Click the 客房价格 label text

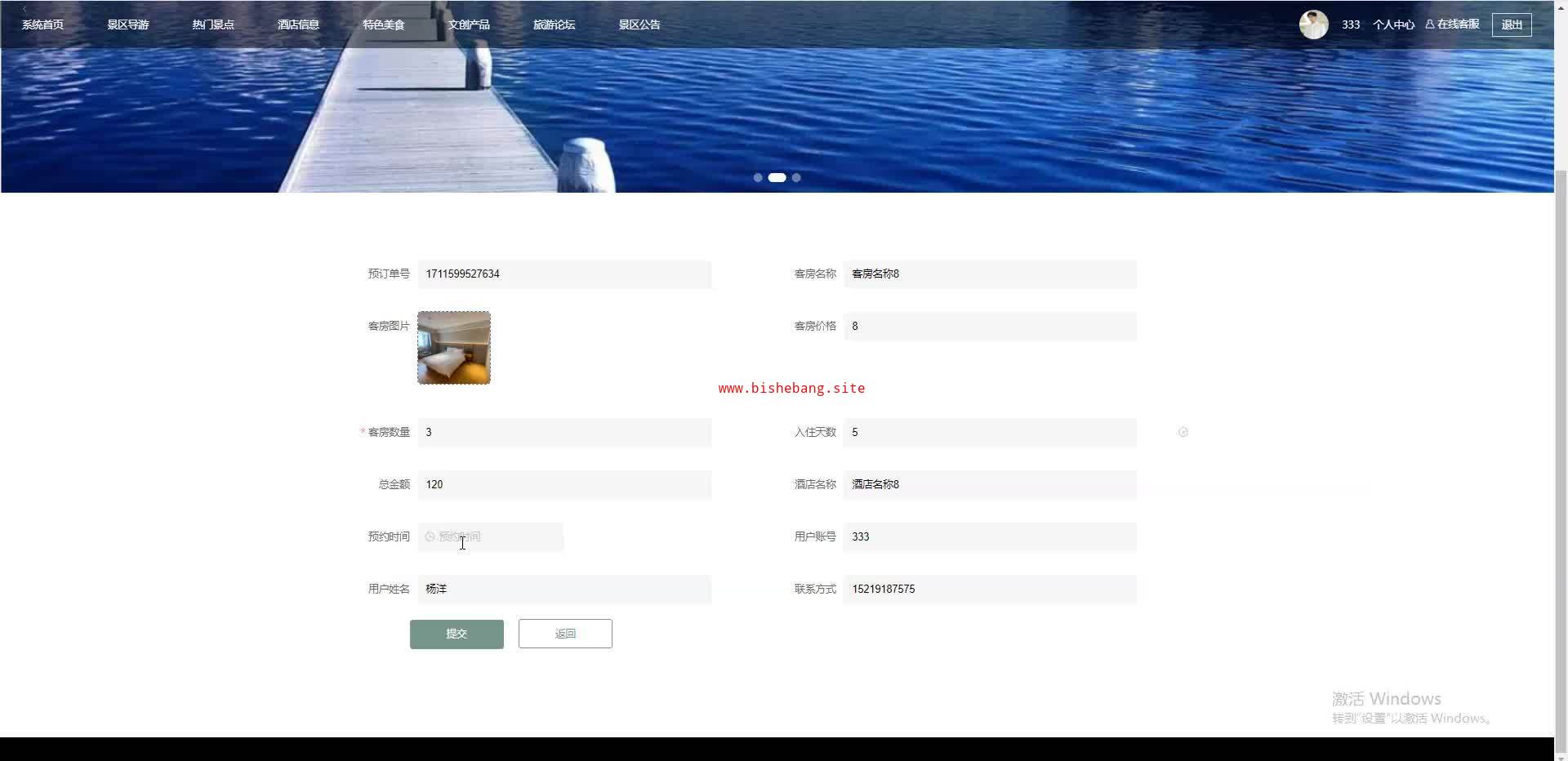(815, 326)
